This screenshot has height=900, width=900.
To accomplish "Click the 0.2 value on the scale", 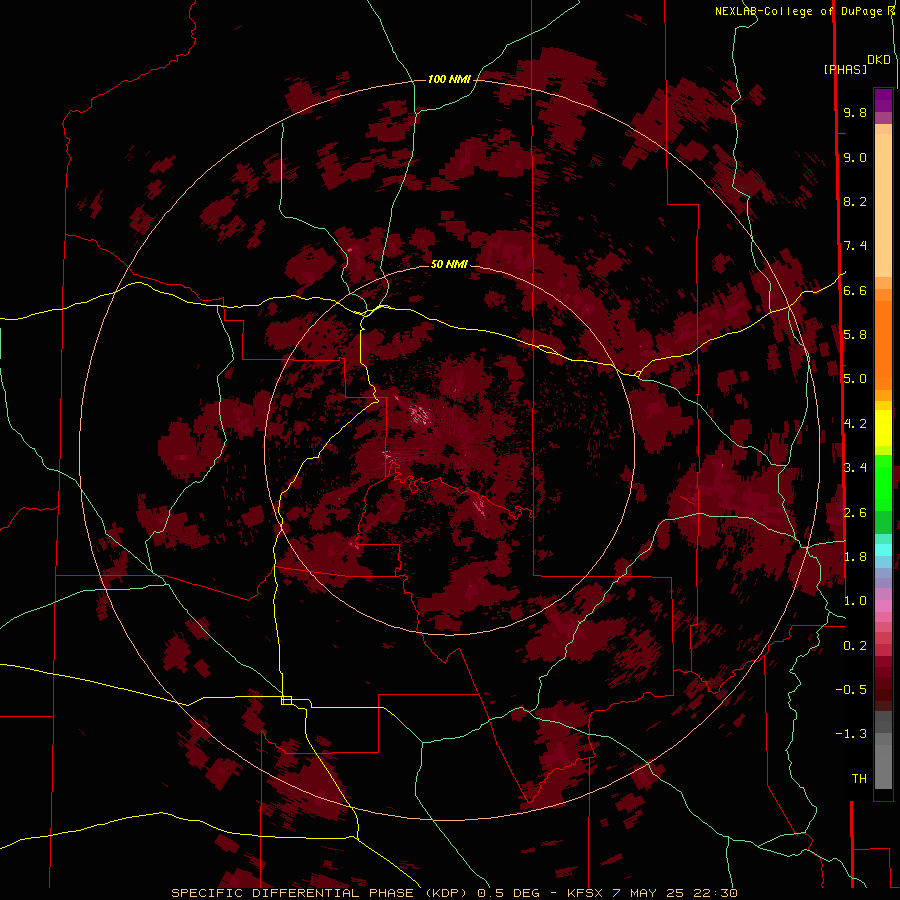I will (855, 646).
